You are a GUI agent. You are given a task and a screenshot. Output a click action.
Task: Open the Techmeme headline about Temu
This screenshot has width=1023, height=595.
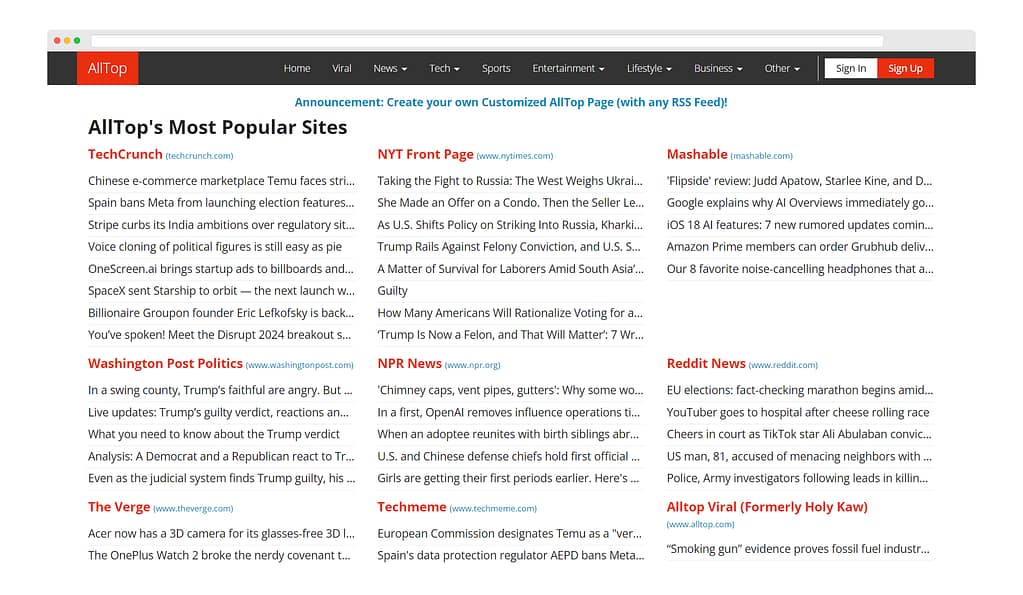click(x=511, y=533)
